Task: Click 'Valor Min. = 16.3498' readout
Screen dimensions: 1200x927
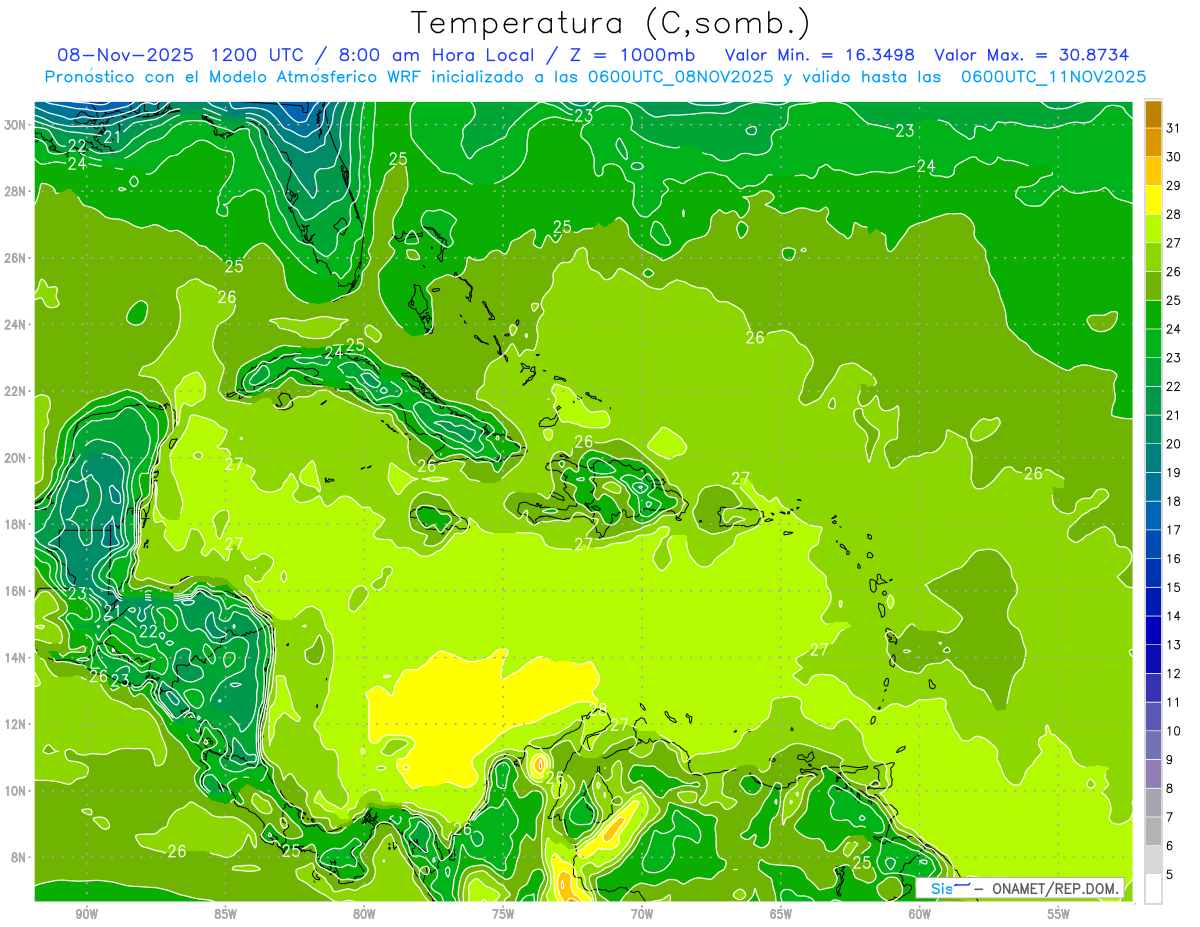Action: coord(819,55)
